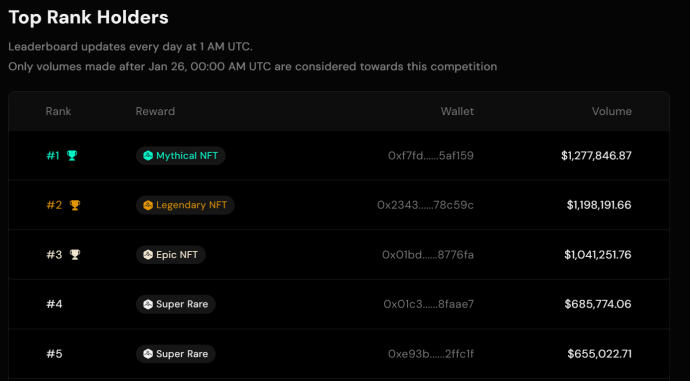The image size is (690, 381).
Task: Open wallet 0xe93b......2ffc1f
Action: [431, 354]
